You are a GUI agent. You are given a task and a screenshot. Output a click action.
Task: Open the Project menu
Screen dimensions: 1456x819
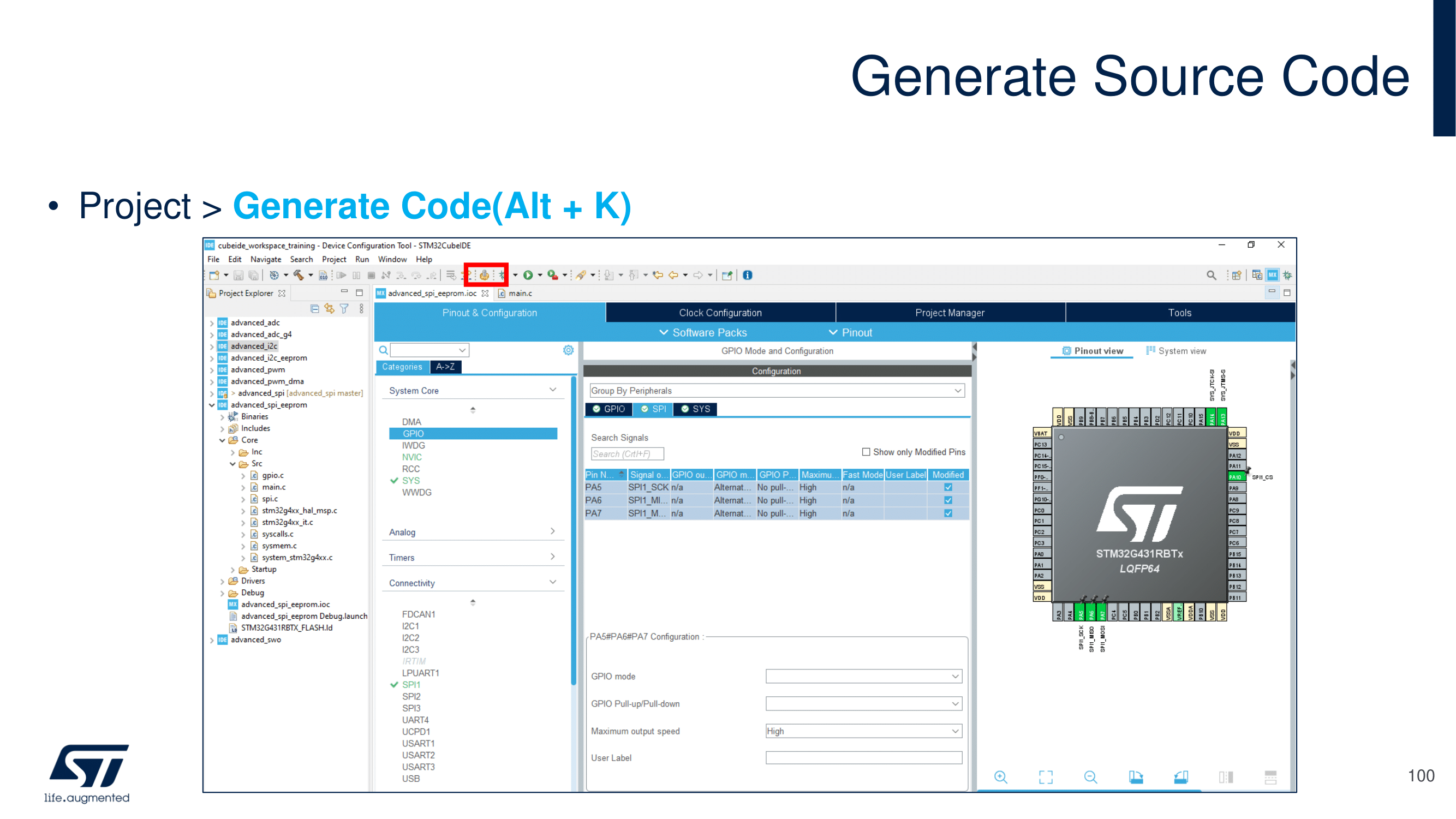point(333,259)
